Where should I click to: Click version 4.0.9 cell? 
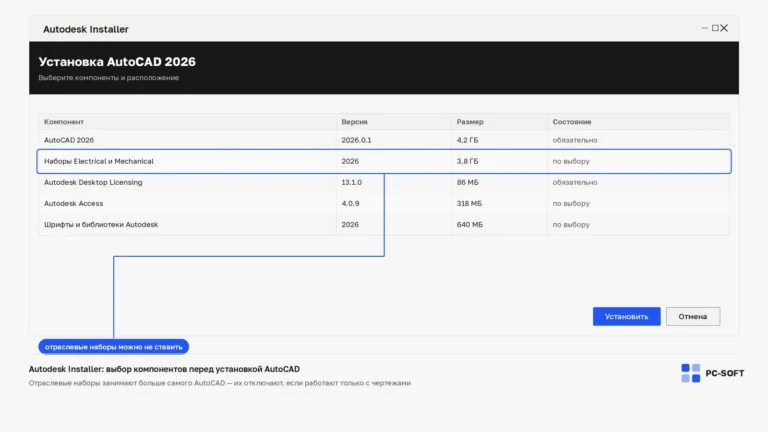[350, 203]
